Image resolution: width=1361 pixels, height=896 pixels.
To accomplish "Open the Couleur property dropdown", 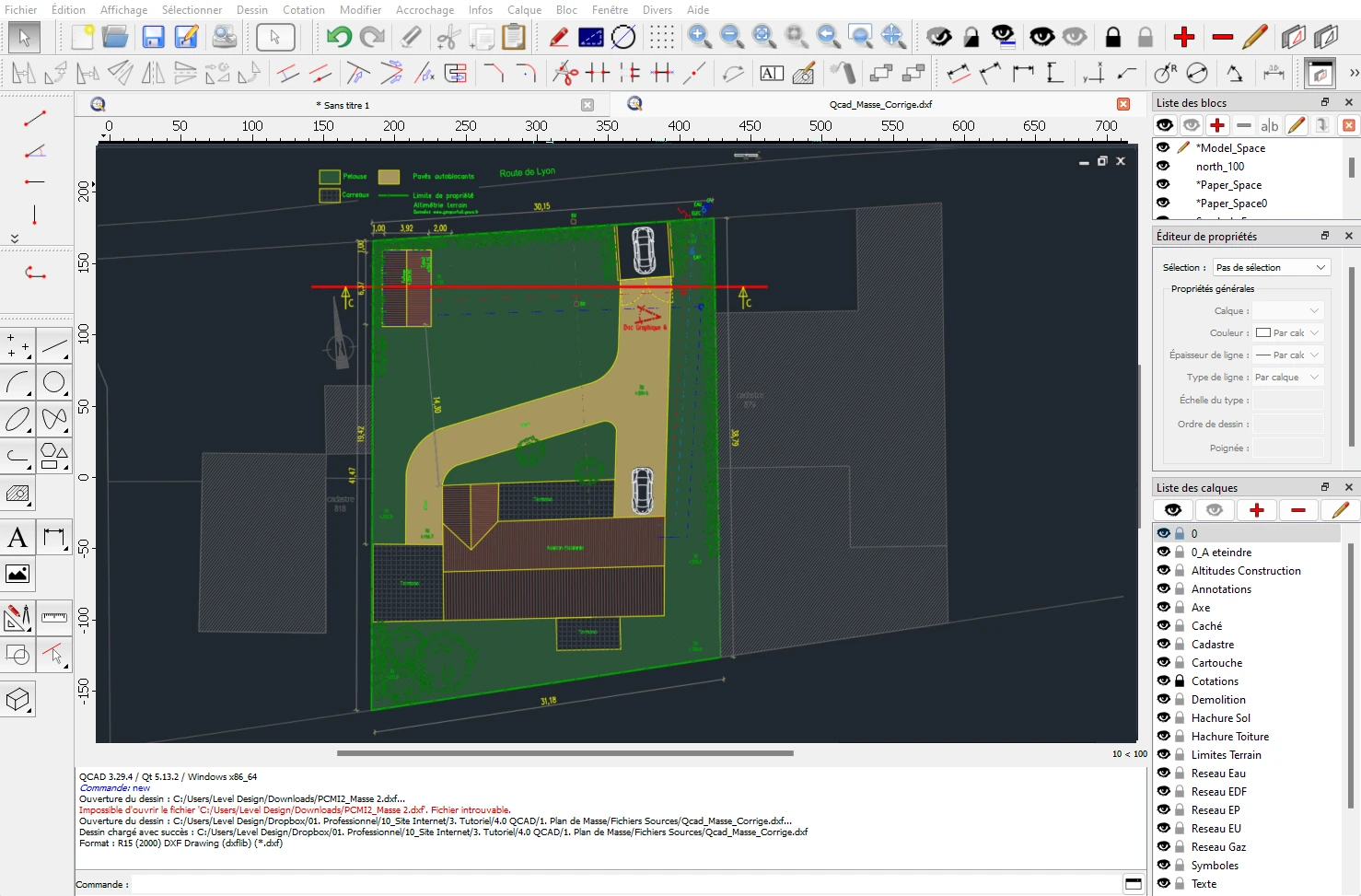I will point(1287,333).
